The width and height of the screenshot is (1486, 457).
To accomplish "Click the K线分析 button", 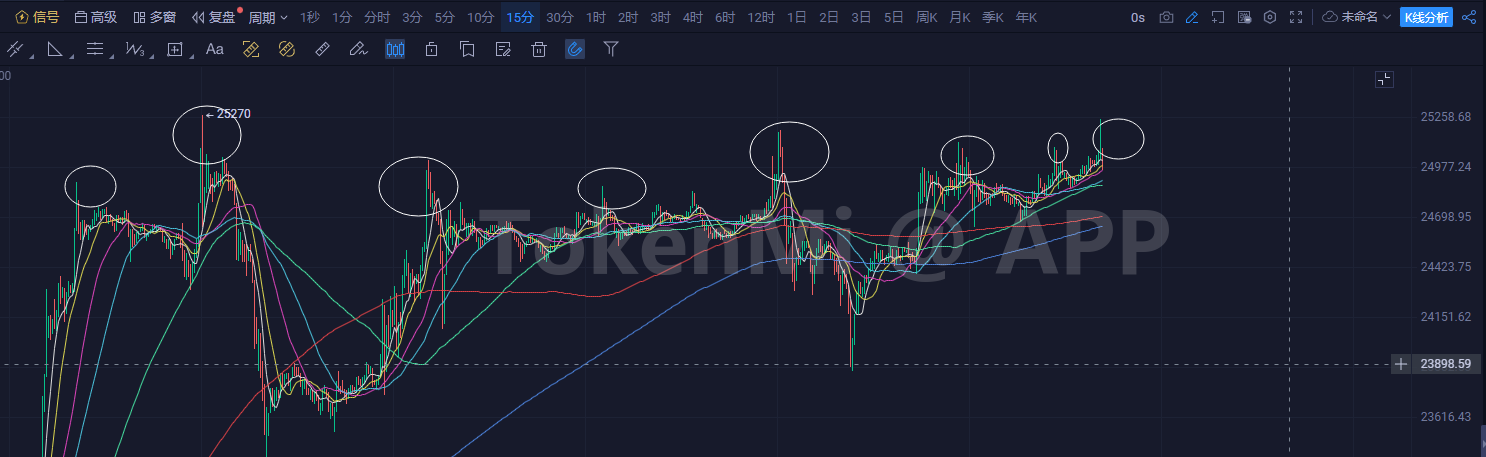I will point(1426,17).
